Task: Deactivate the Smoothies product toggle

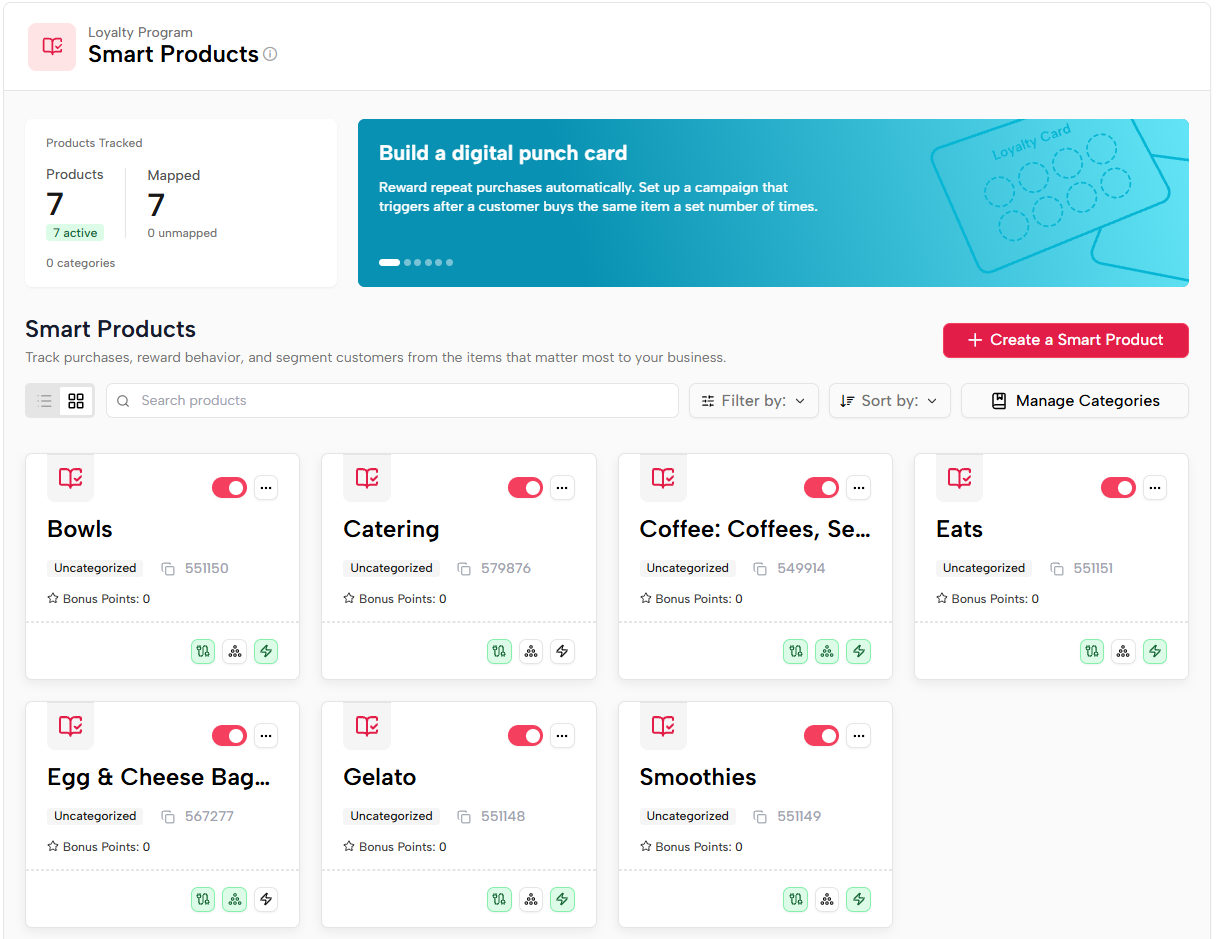Action: click(821, 736)
